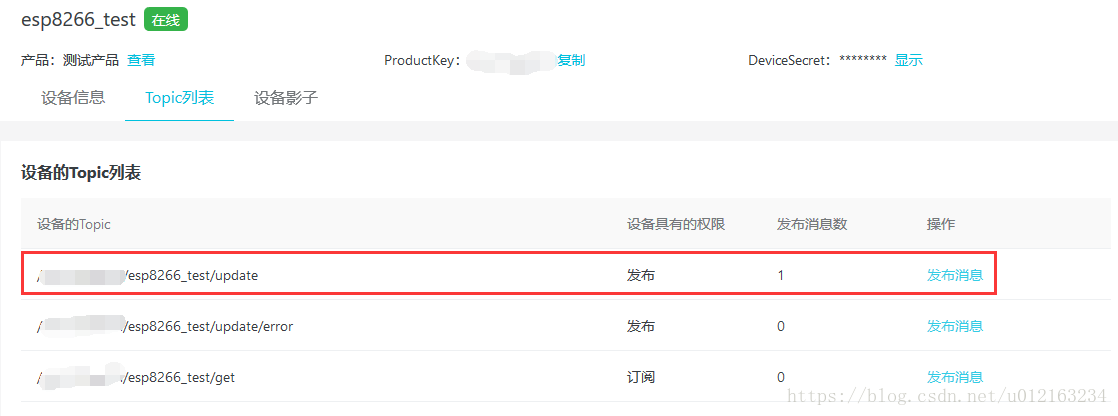
Task: Switch to the Topic列表 tab
Action: point(179,98)
